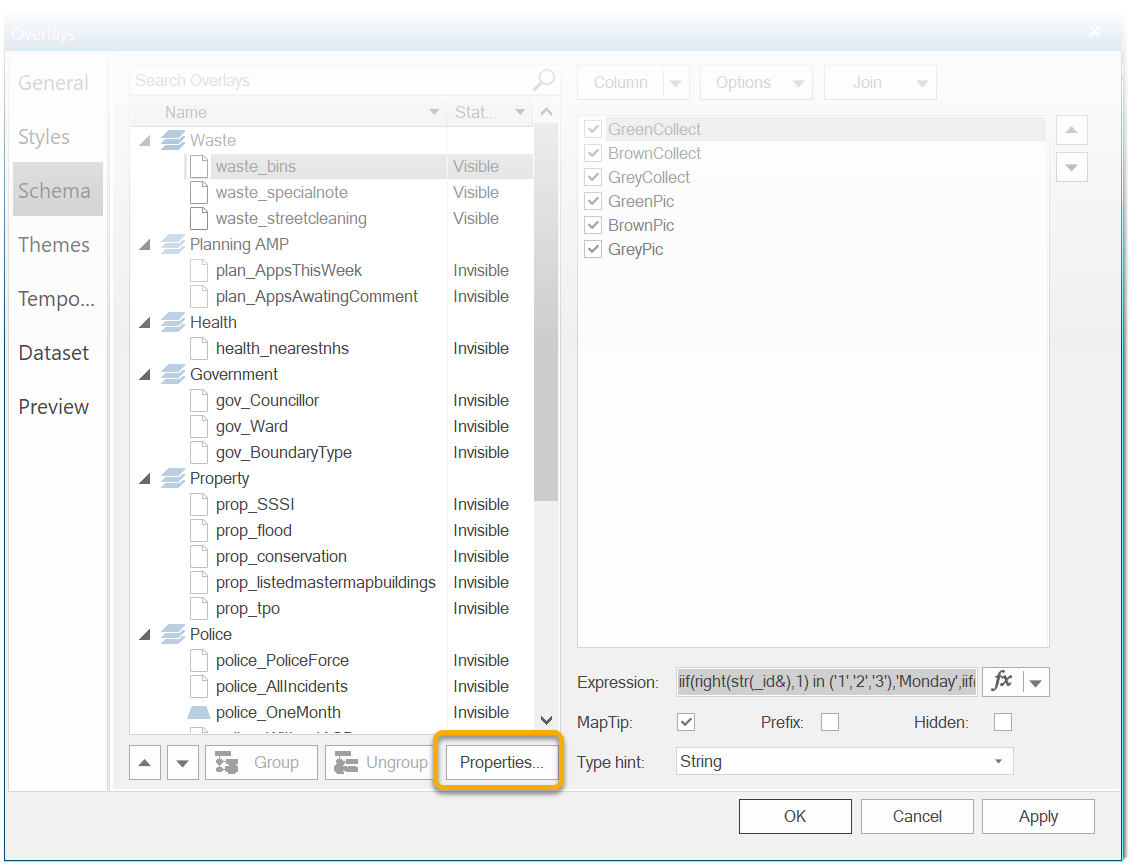Select the prop_flood overlay
This screenshot has height=867, width=1138.
254,531
